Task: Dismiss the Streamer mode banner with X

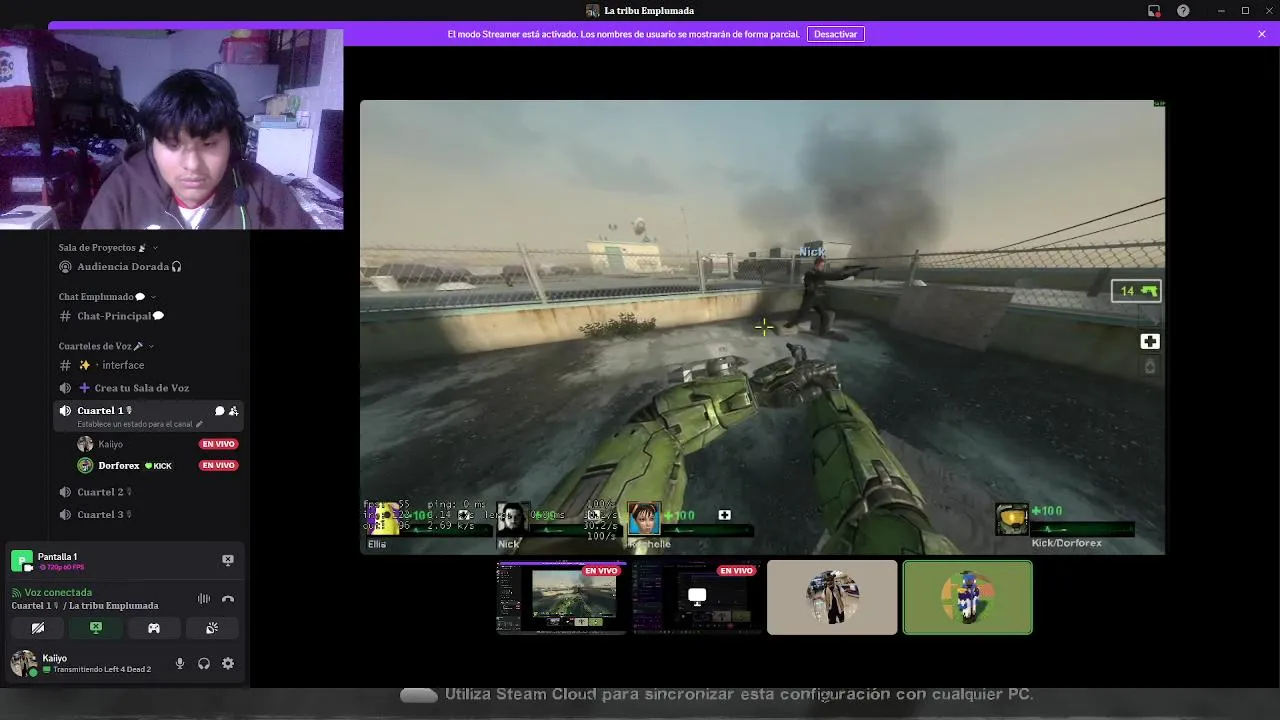Action: pyautogui.click(x=1262, y=34)
